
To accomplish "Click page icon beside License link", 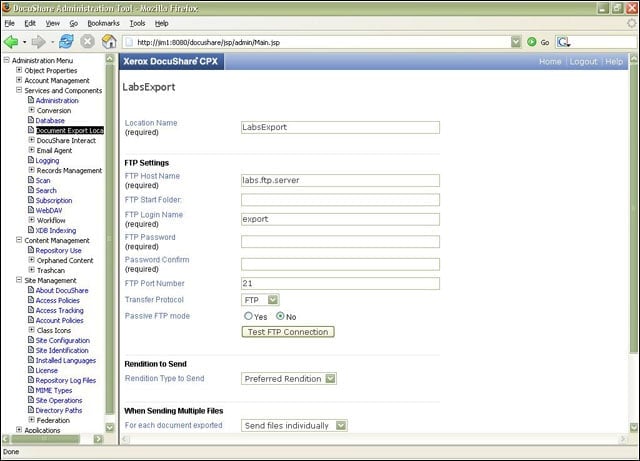I will tap(31, 370).
